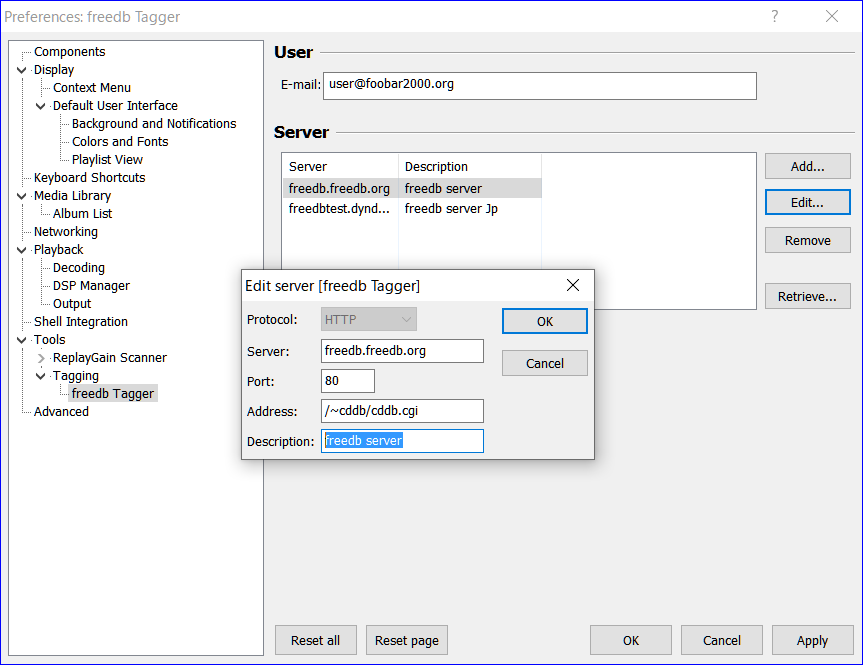Image resolution: width=863 pixels, height=665 pixels.
Task: Open Shell Integration page
Action: tap(81, 321)
